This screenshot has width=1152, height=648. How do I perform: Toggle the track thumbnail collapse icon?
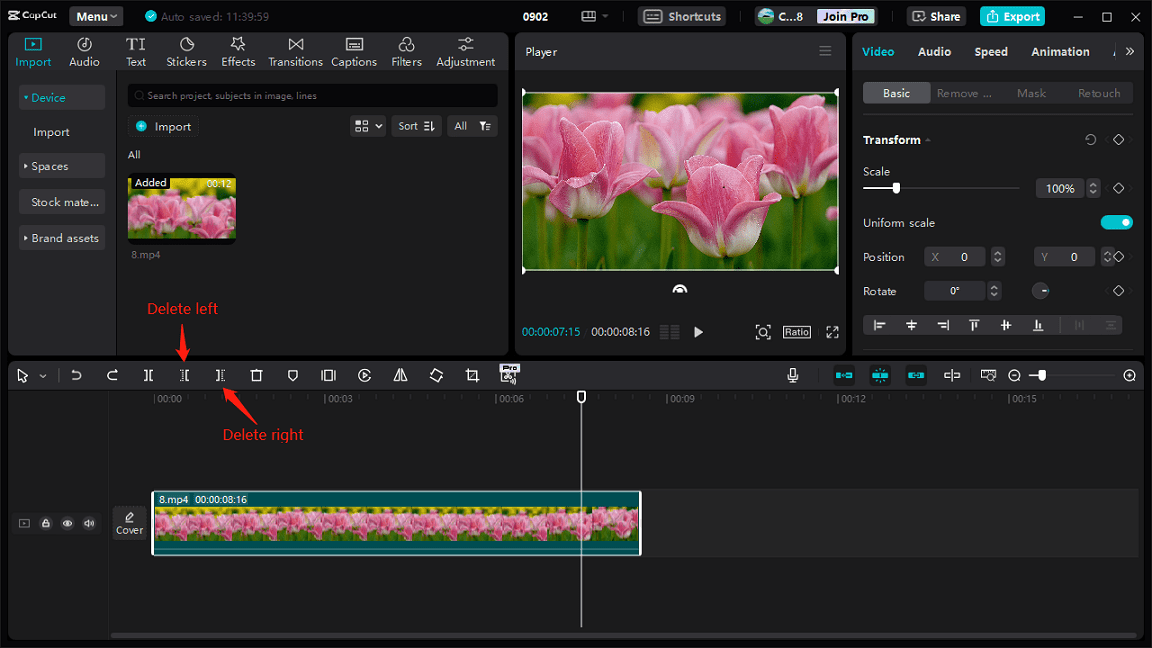24,523
